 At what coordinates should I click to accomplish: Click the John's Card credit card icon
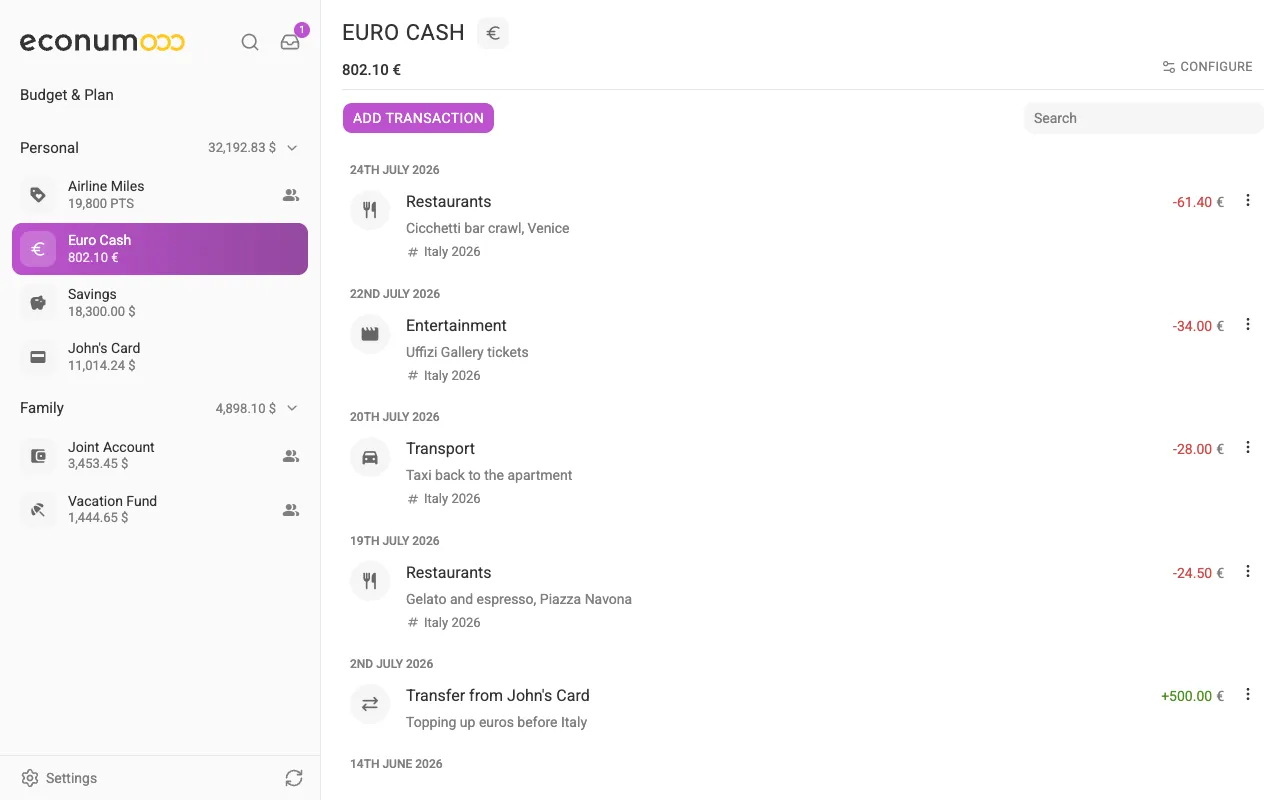pos(38,357)
